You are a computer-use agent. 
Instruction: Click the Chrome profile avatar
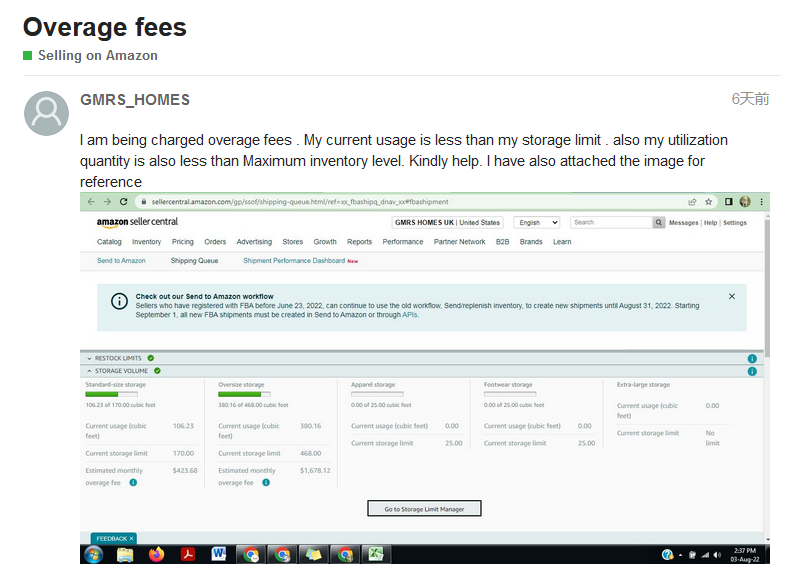click(x=745, y=202)
